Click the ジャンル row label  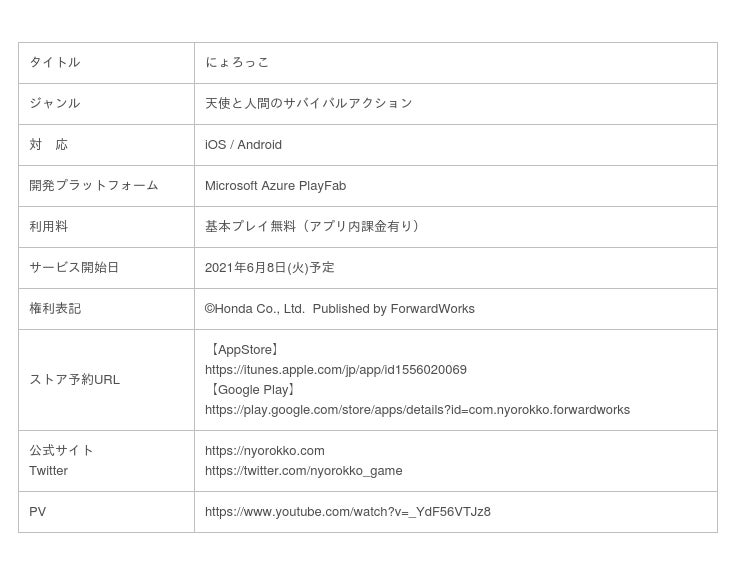coord(55,104)
